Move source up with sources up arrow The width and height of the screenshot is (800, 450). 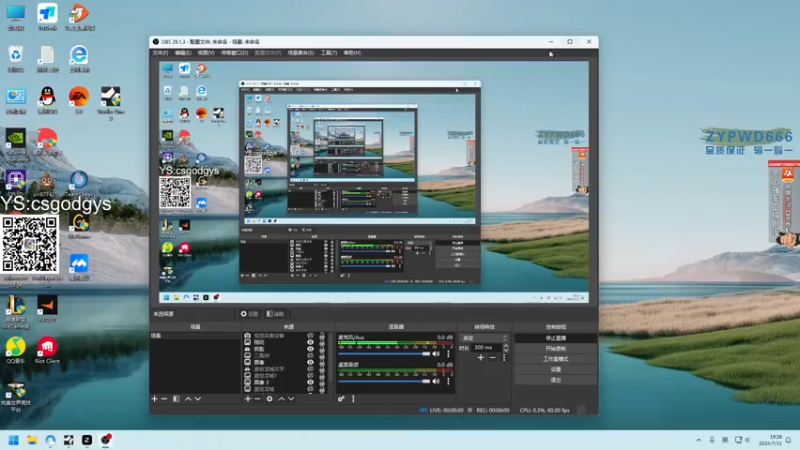click(281, 399)
